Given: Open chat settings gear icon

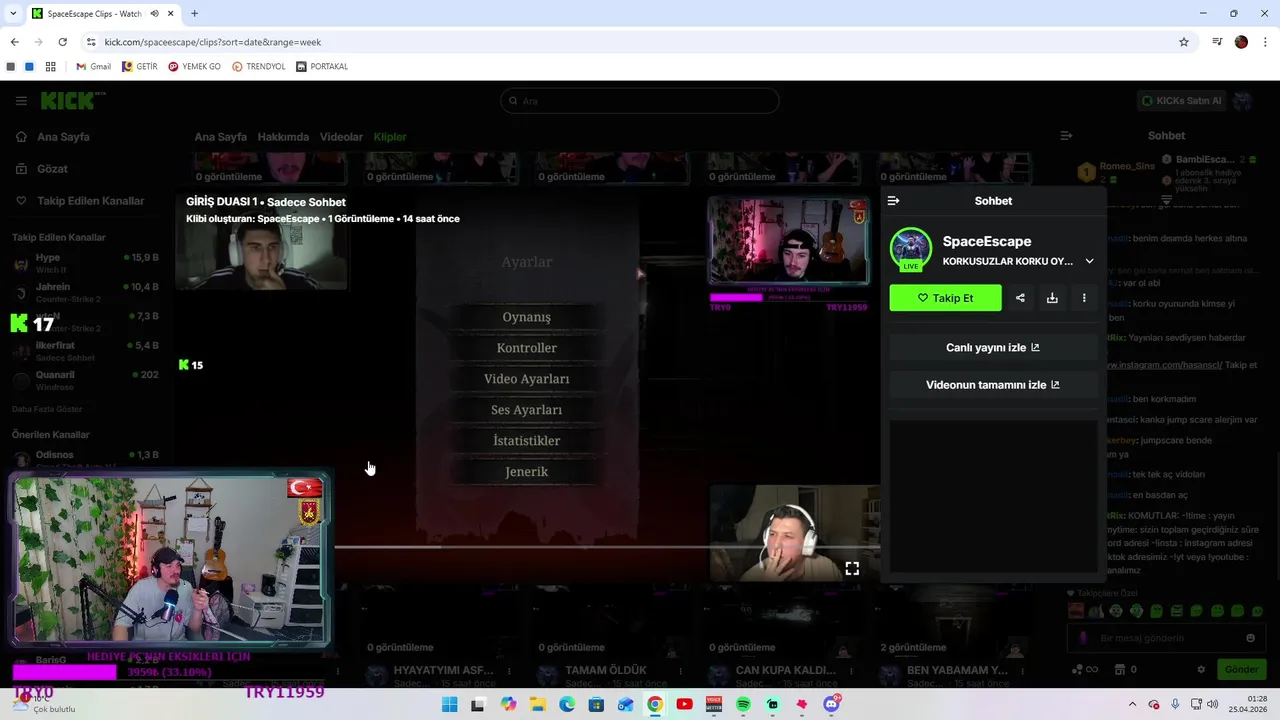Looking at the screenshot, I should click(x=1202, y=669).
